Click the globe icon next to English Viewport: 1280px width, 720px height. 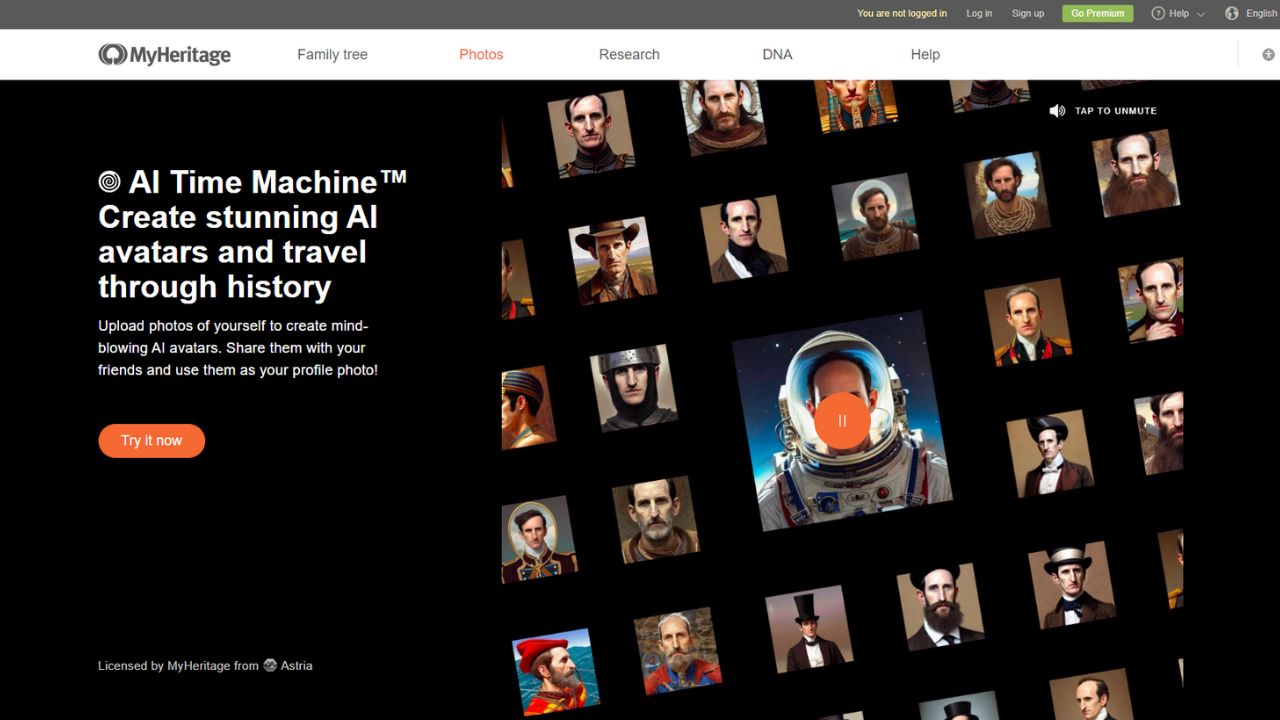click(1230, 13)
